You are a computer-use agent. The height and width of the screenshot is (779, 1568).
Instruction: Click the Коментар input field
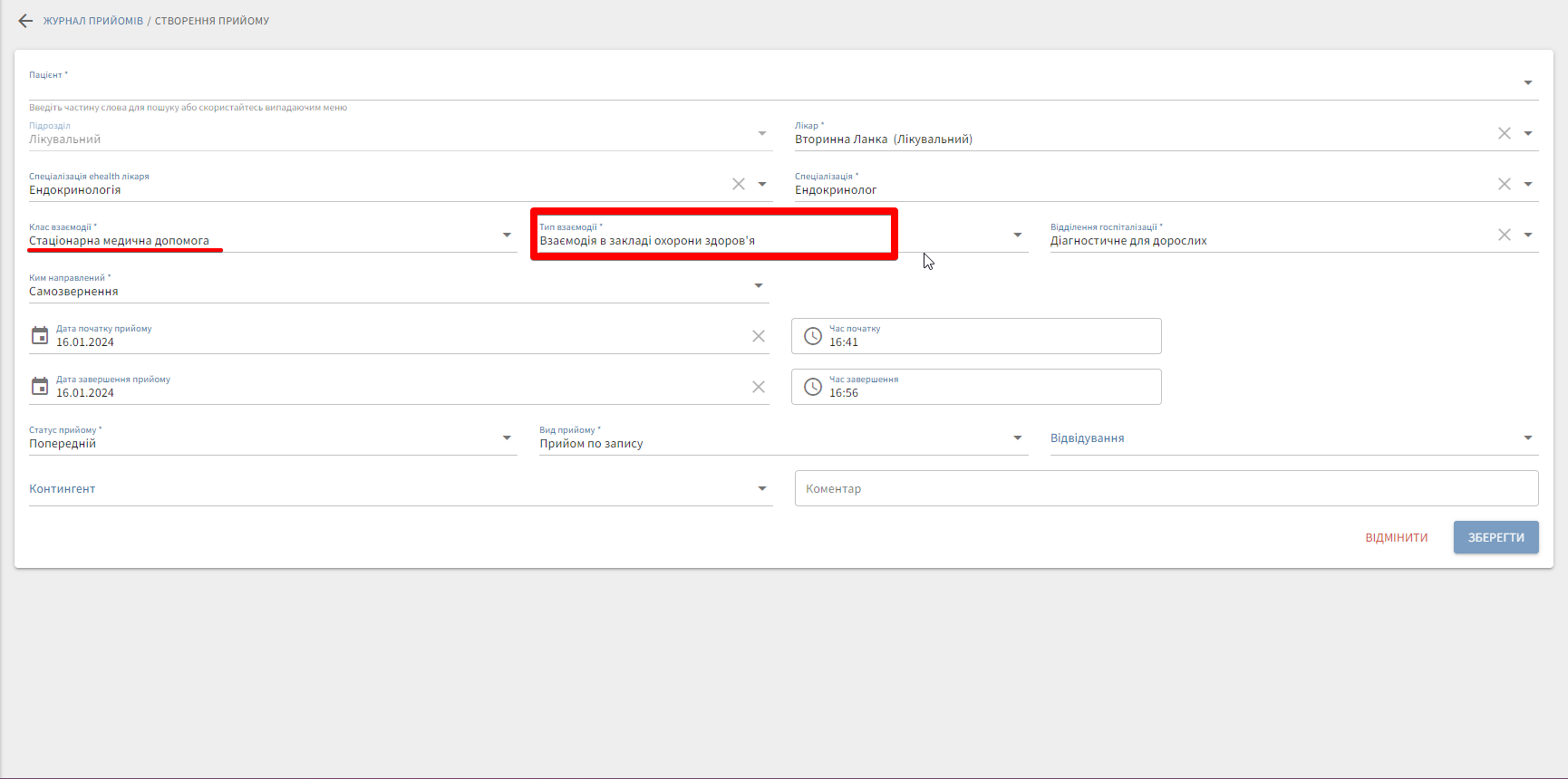pos(1166,488)
